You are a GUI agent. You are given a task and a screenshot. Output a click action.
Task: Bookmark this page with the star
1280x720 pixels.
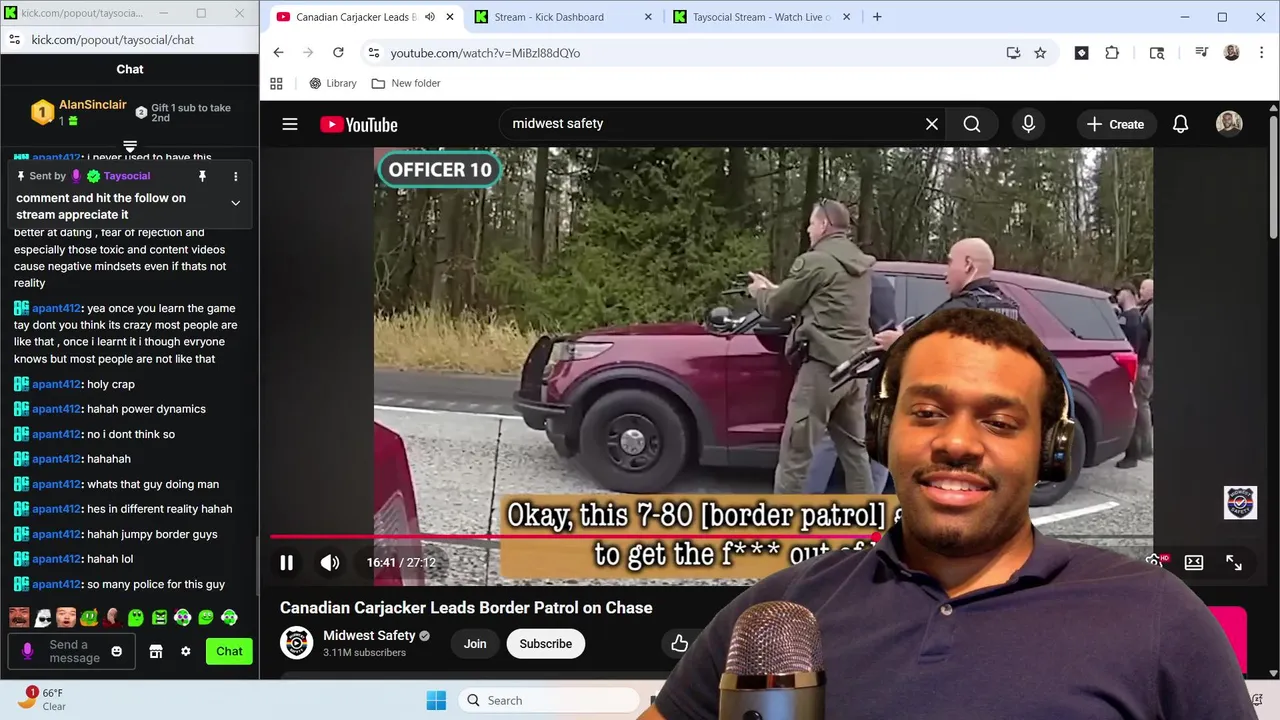(x=1040, y=53)
